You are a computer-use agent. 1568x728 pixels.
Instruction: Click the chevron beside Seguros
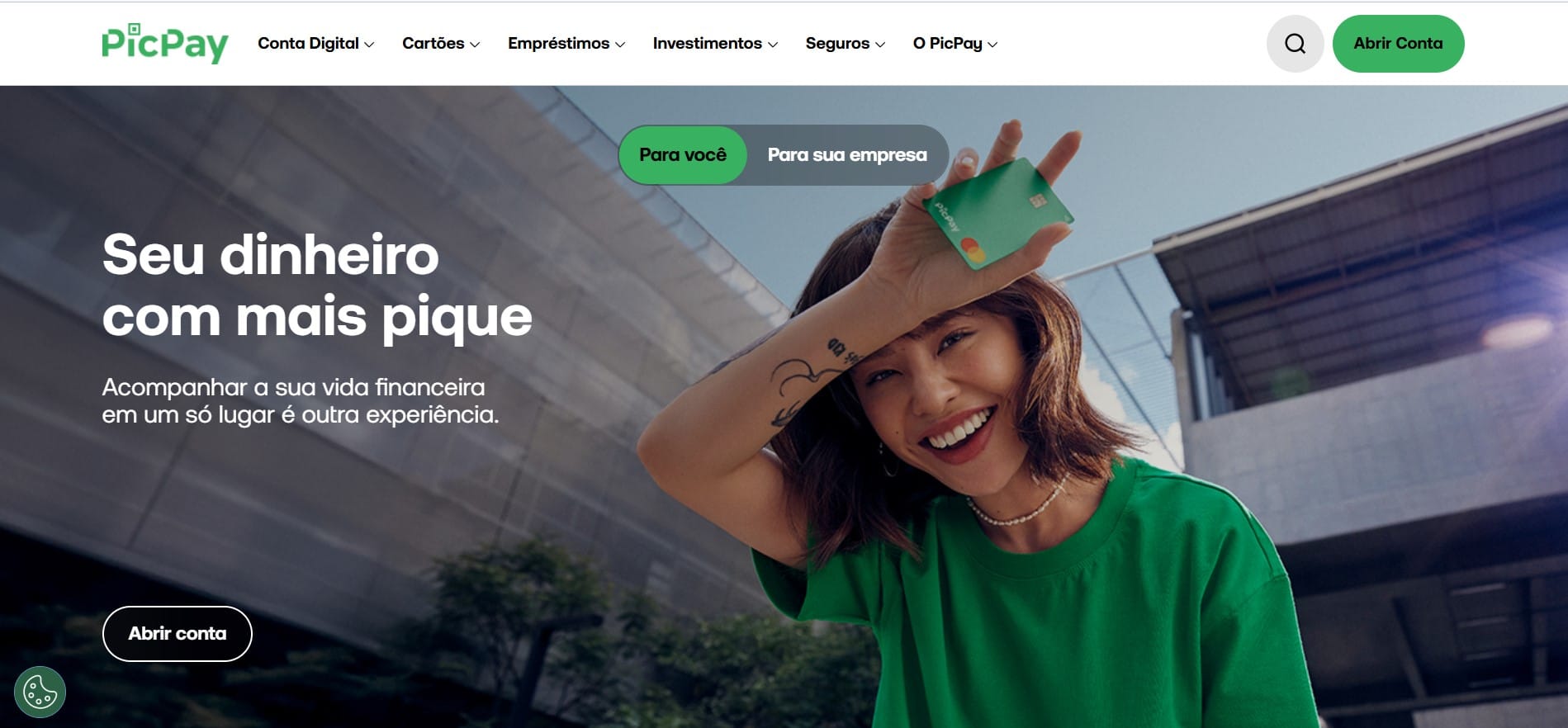tap(880, 45)
